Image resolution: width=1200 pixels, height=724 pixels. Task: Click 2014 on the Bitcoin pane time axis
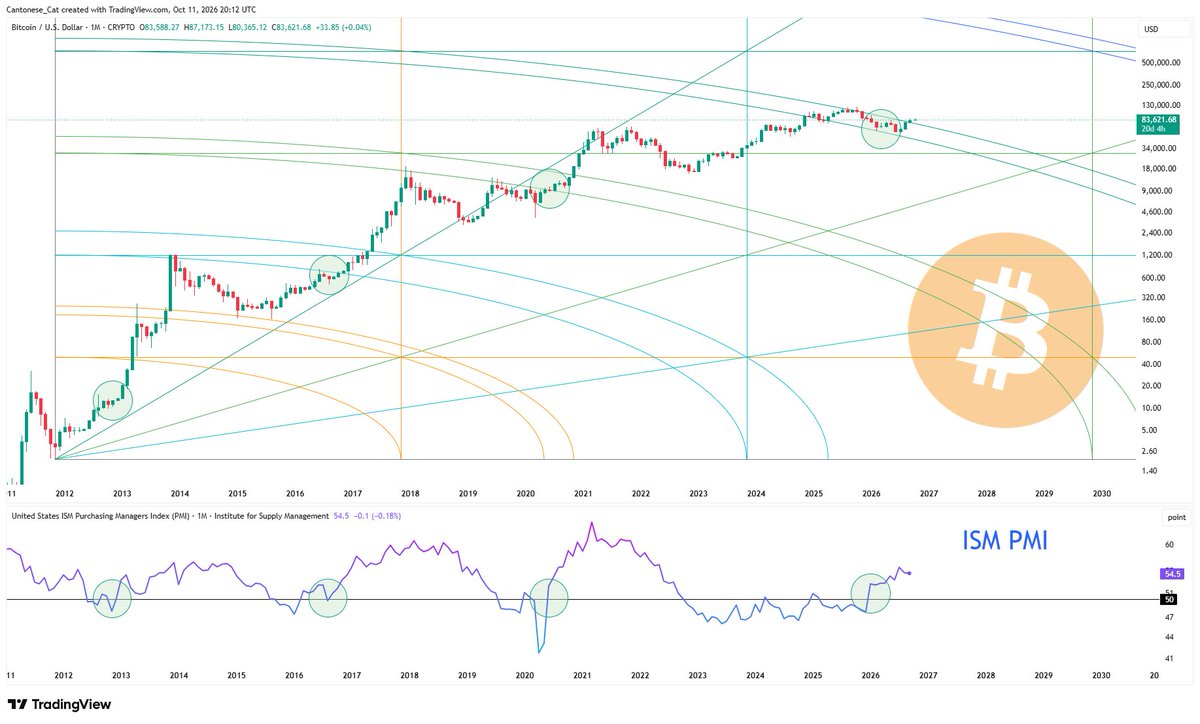tap(180, 494)
